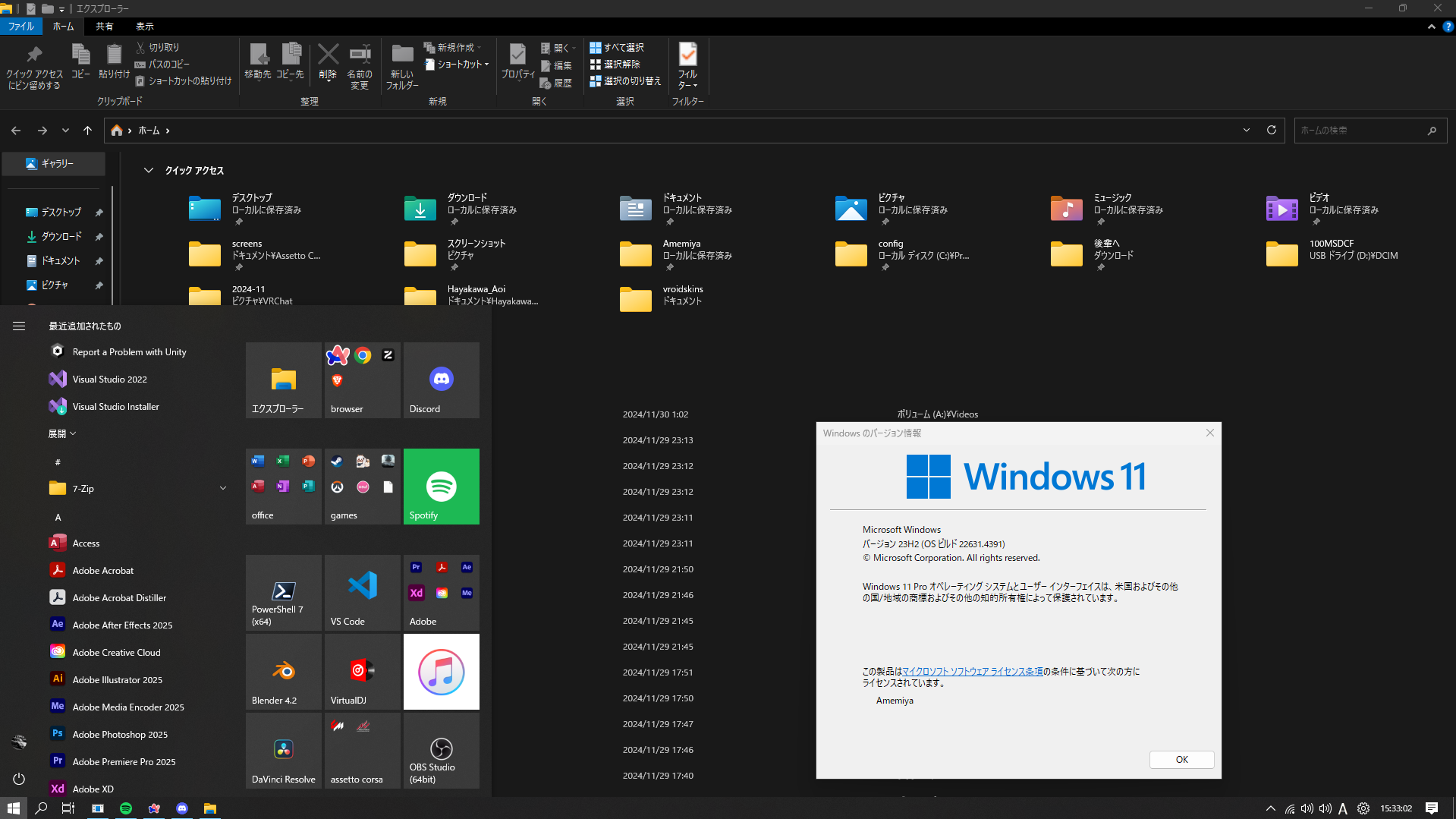Click 選択解除 in the ribbon

point(615,65)
